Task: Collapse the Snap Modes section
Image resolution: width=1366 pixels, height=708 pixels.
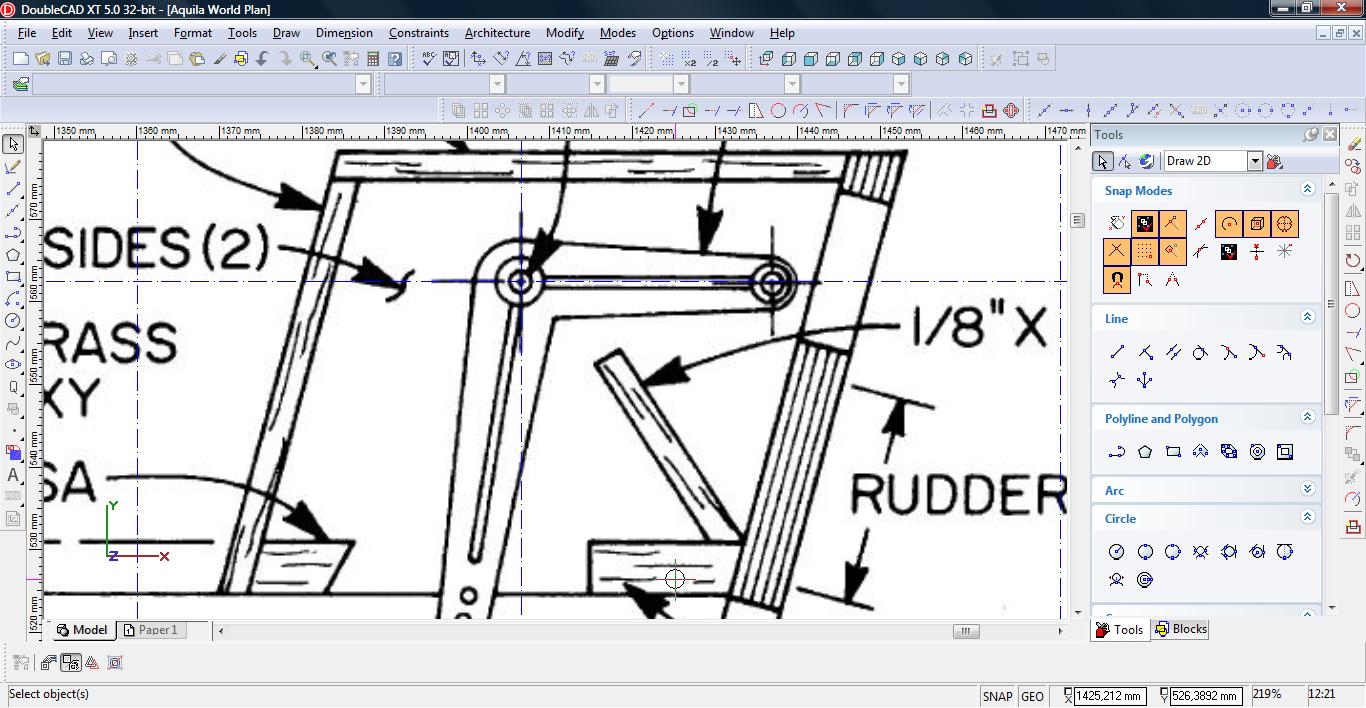Action: [1306, 189]
